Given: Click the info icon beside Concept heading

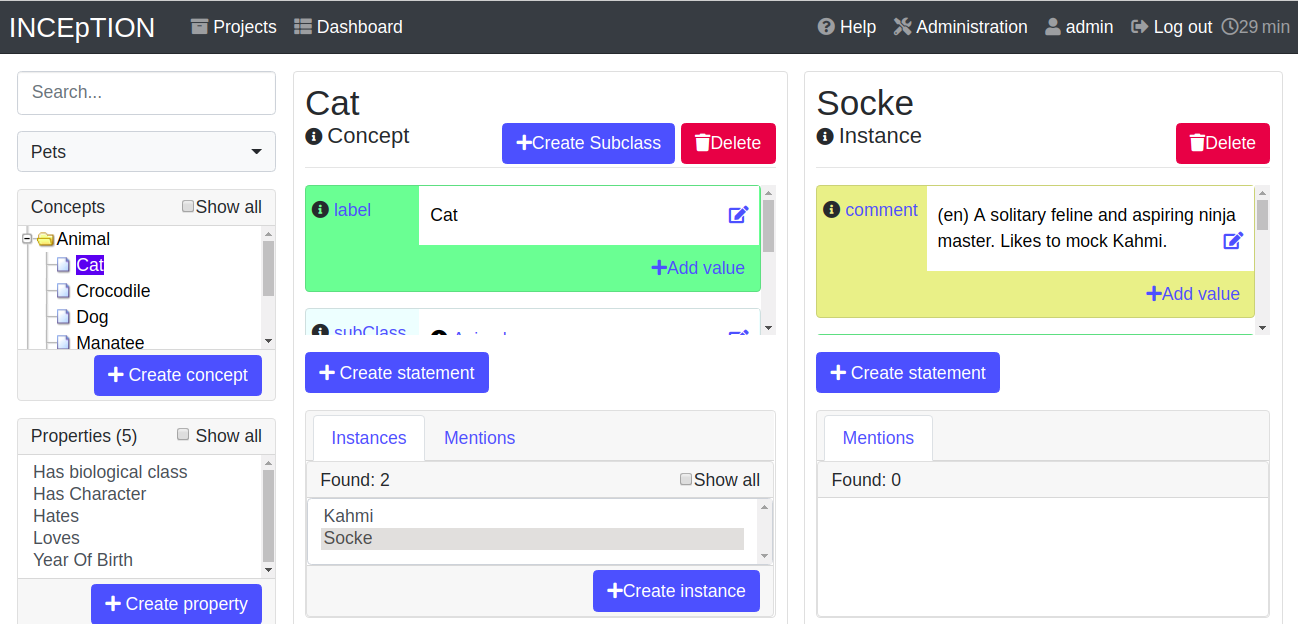Looking at the screenshot, I should coord(314,136).
